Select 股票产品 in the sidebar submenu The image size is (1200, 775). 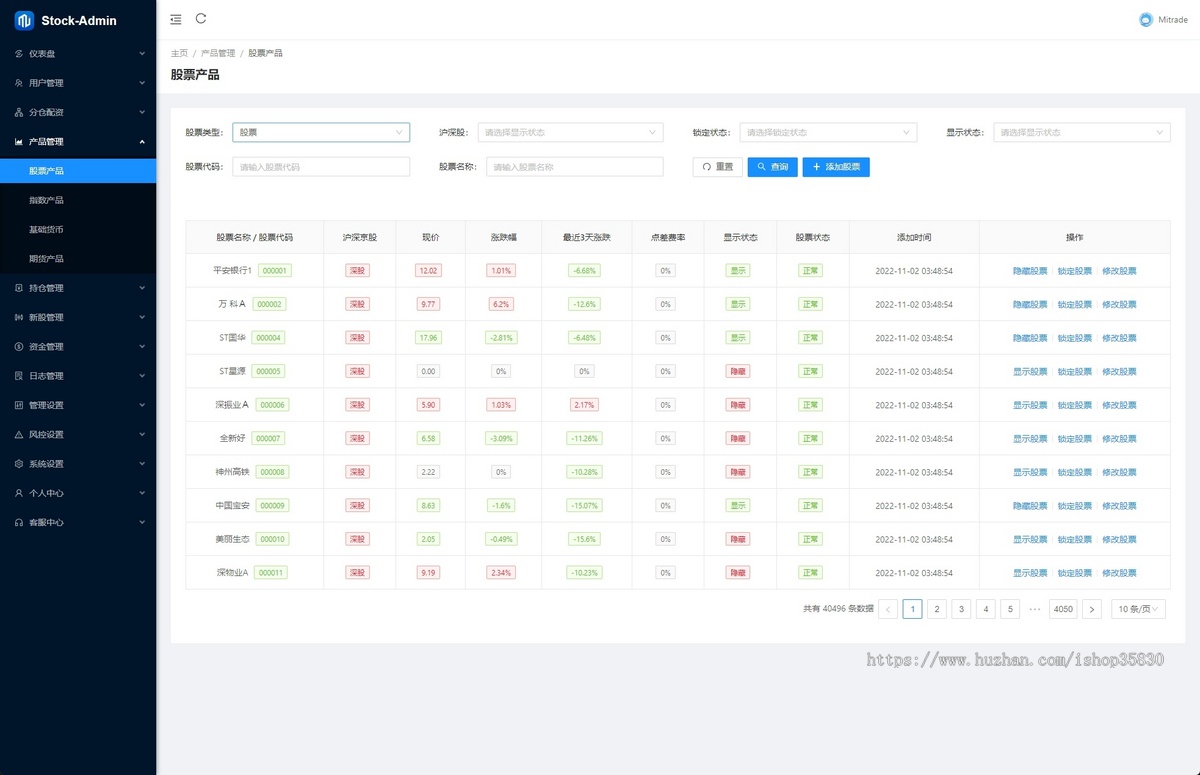(78, 171)
